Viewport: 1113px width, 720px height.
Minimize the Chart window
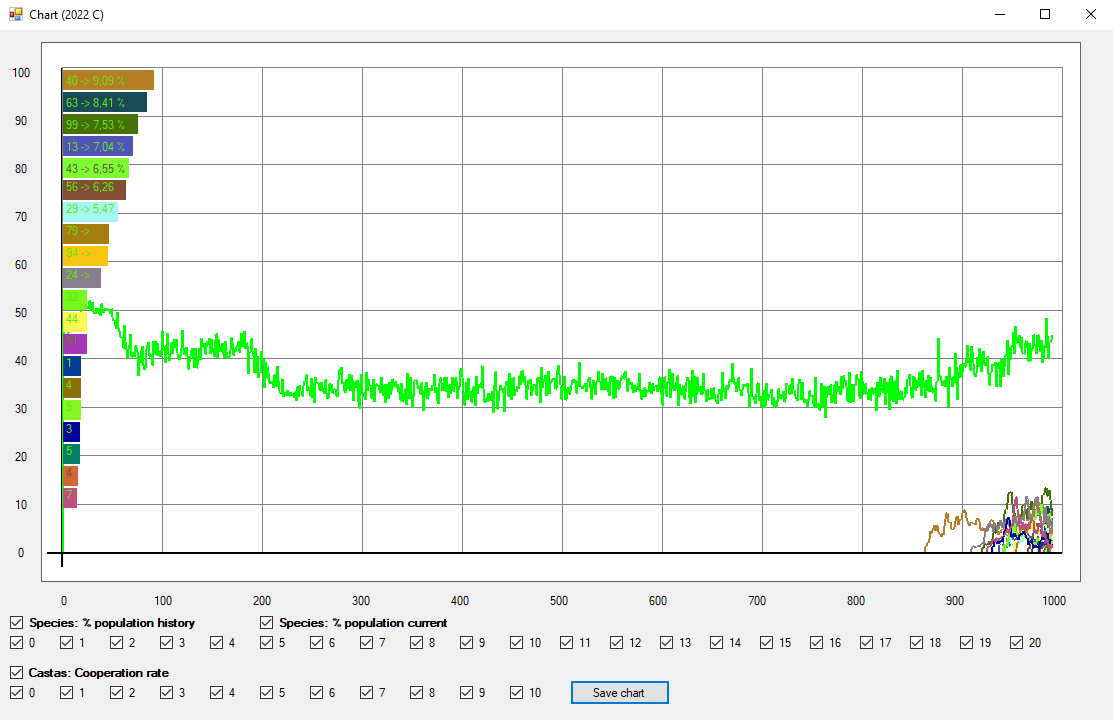(x=999, y=15)
